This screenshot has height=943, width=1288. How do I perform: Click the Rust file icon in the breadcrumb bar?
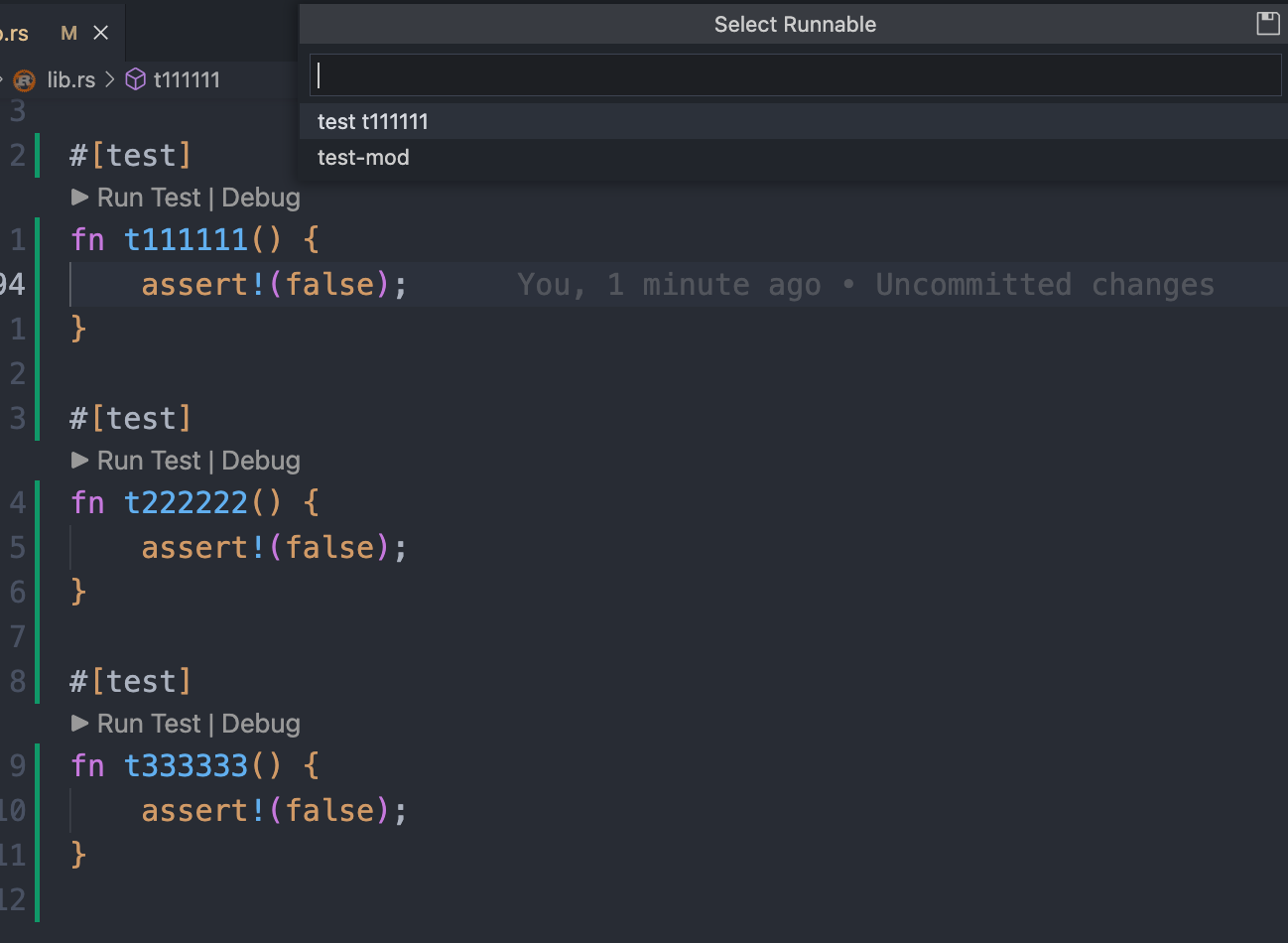coord(23,79)
